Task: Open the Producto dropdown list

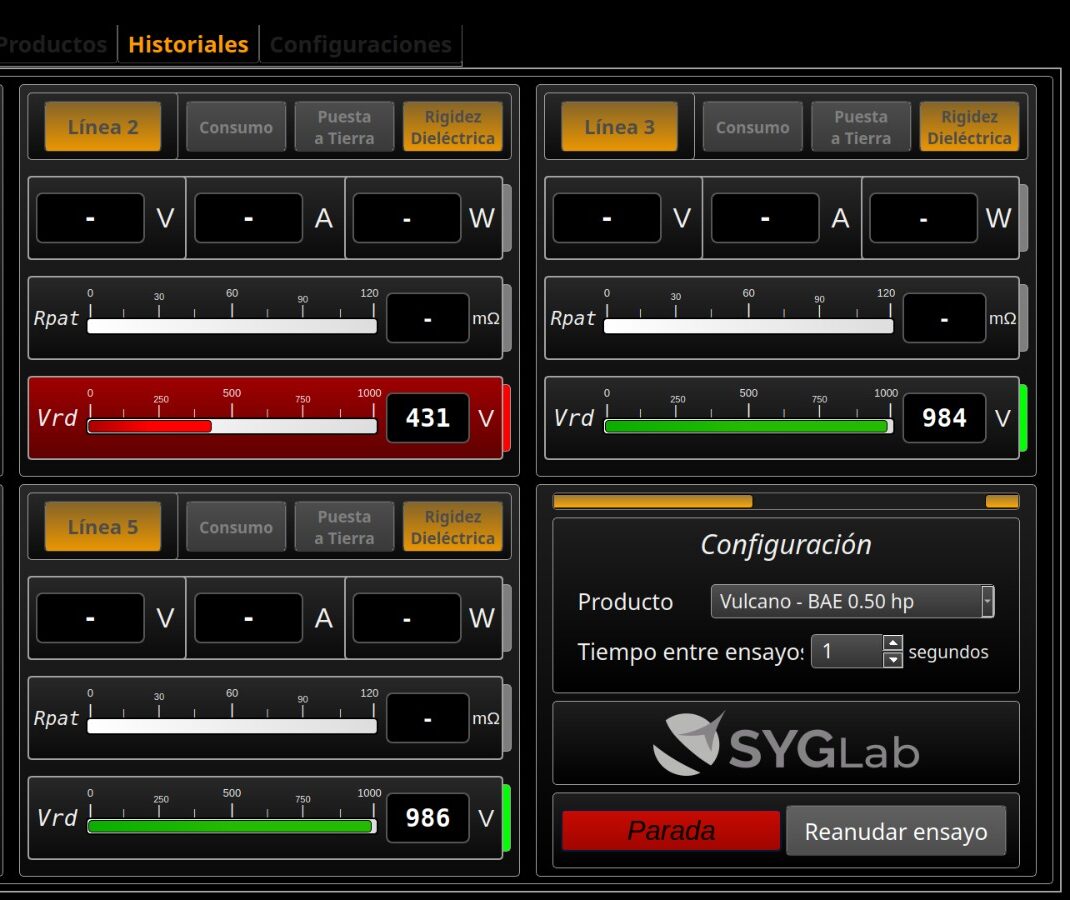Action: tap(852, 602)
